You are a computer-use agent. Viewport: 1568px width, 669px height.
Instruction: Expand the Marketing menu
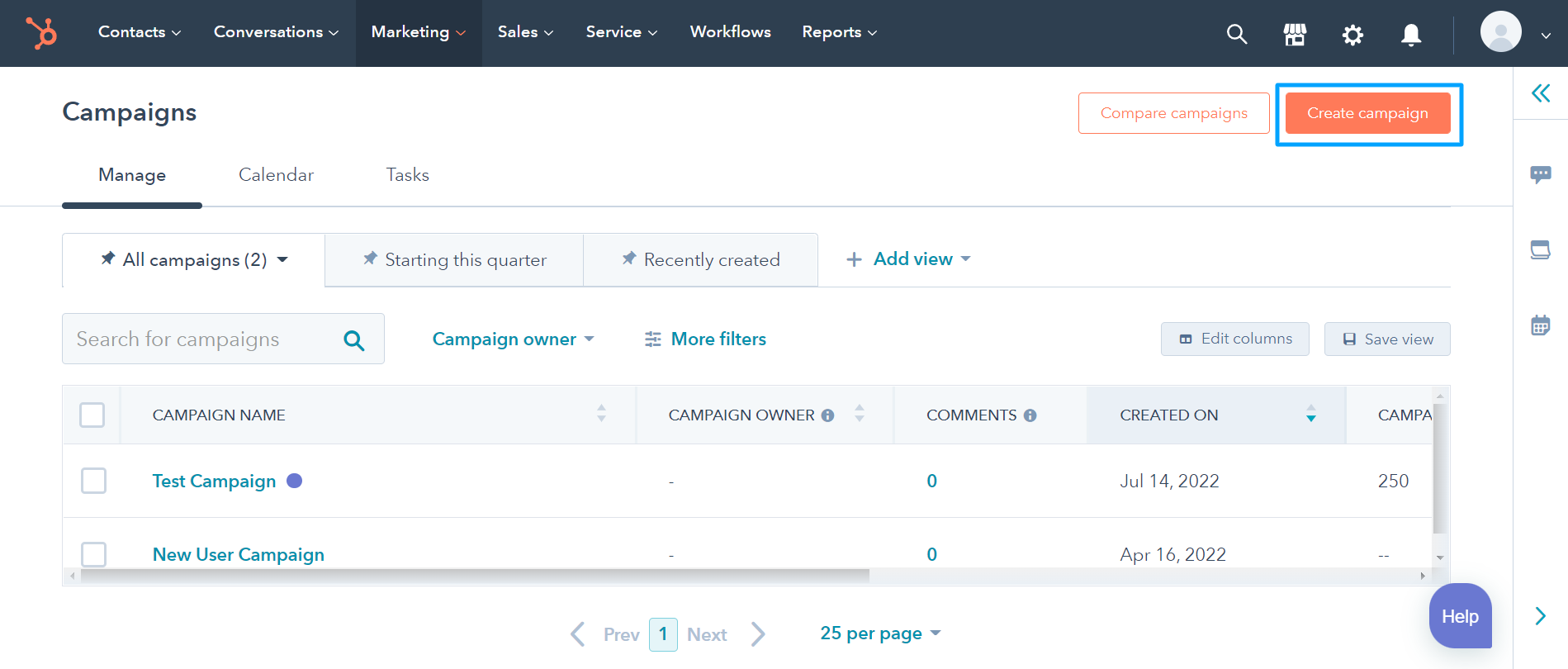tap(419, 32)
